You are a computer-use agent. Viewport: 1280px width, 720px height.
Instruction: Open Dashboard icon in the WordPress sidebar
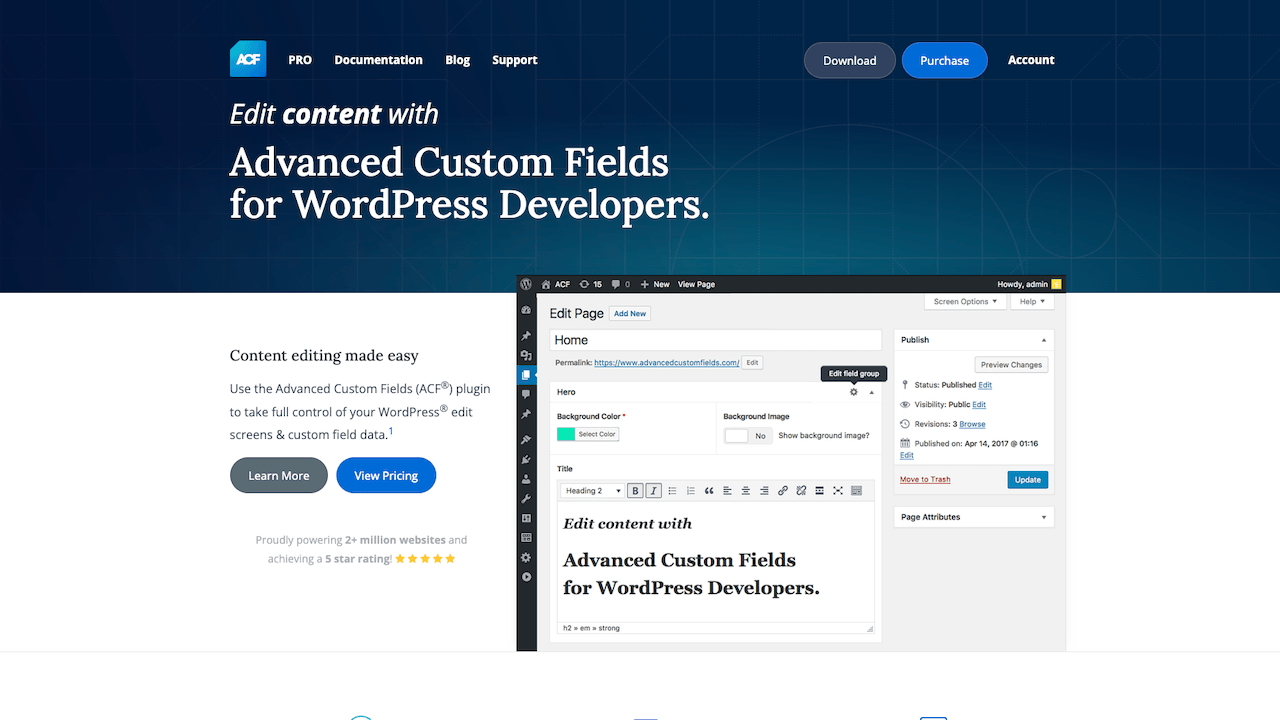[x=526, y=311]
